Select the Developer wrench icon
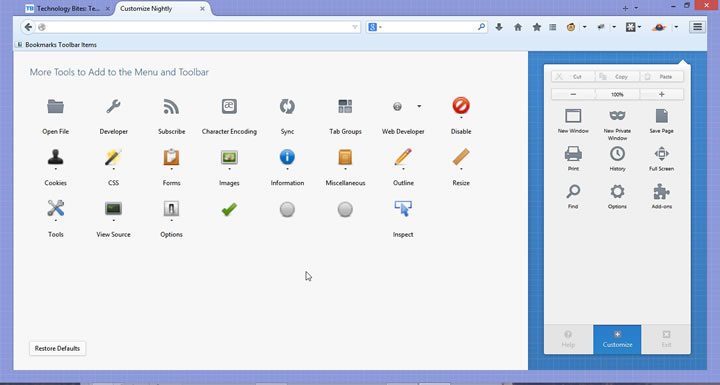The height and width of the screenshot is (385, 720). [113, 107]
